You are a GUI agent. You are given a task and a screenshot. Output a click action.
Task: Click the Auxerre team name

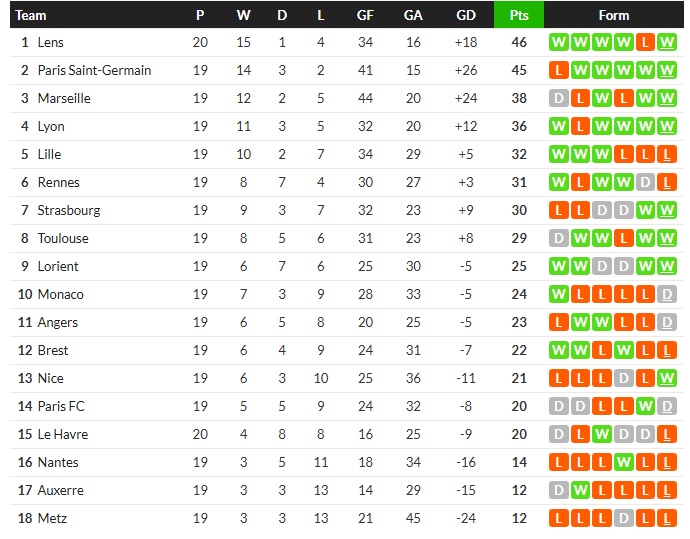(x=60, y=491)
